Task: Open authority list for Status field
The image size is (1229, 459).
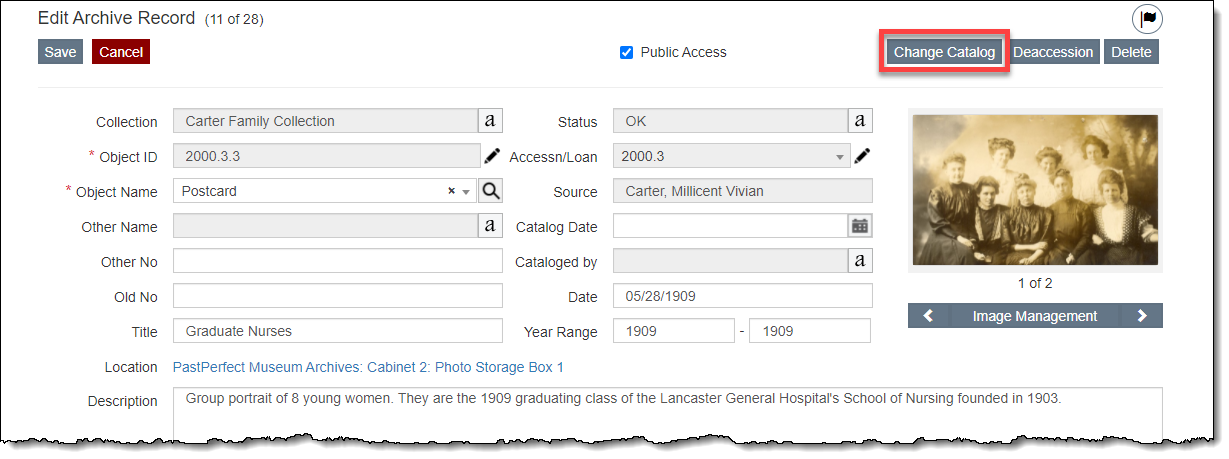Action: 860,121
